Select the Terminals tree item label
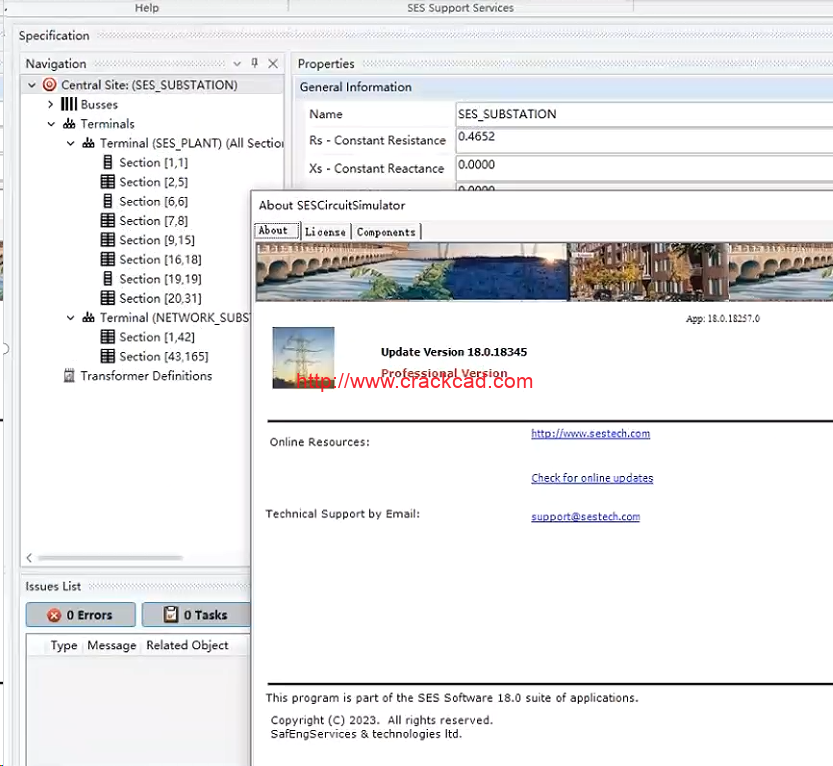Image resolution: width=833 pixels, height=766 pixels. pos(107,124)
